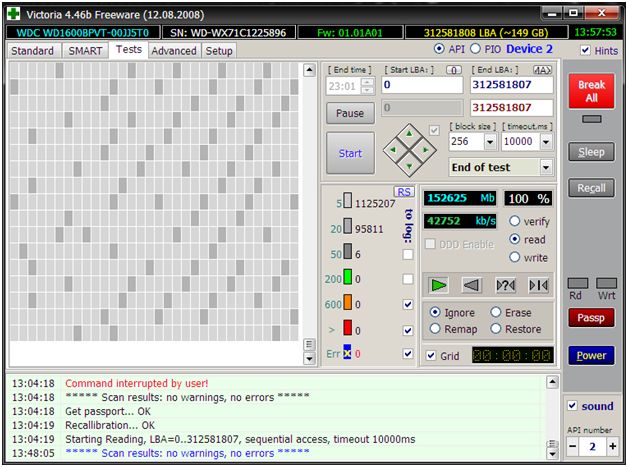Image resolution: width=628 pixels, height=467 pixels.
Task: Click the Start LBA zero reset button
Action: tap(454, 70)
